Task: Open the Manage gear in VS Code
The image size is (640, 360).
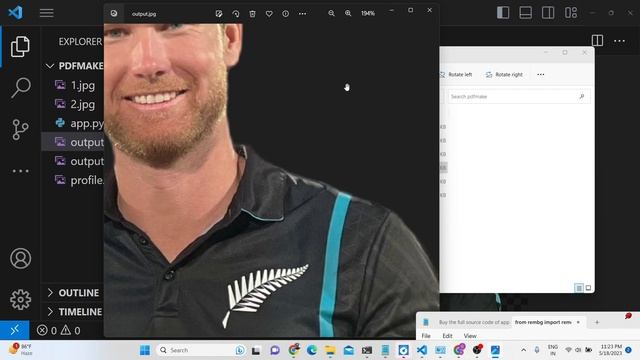Action: coord(20,300)
